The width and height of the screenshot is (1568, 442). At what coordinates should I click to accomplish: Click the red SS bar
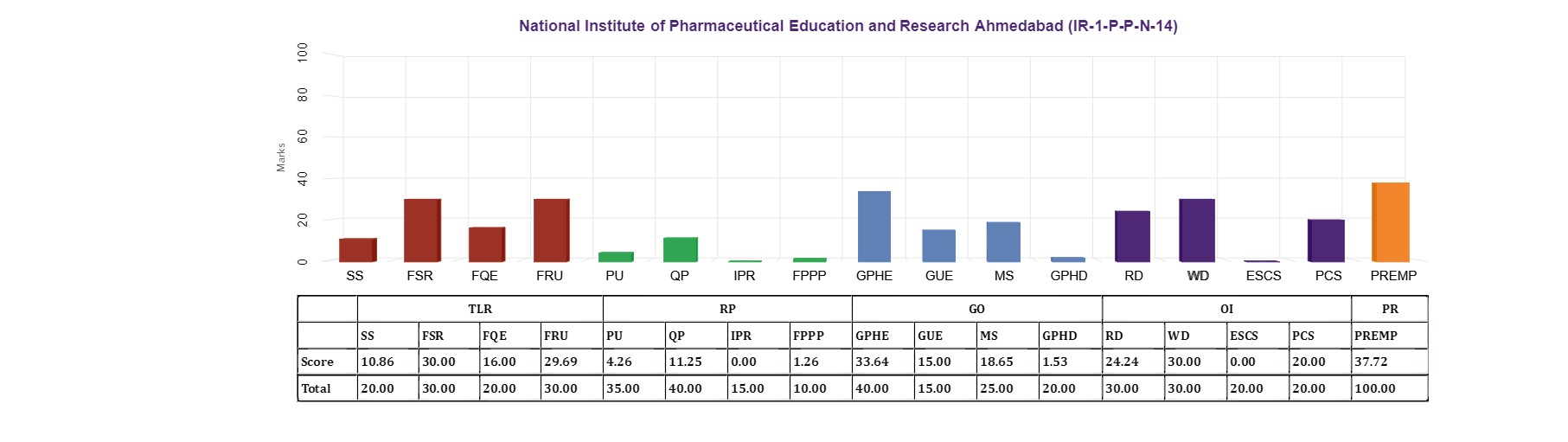[357, 250]
